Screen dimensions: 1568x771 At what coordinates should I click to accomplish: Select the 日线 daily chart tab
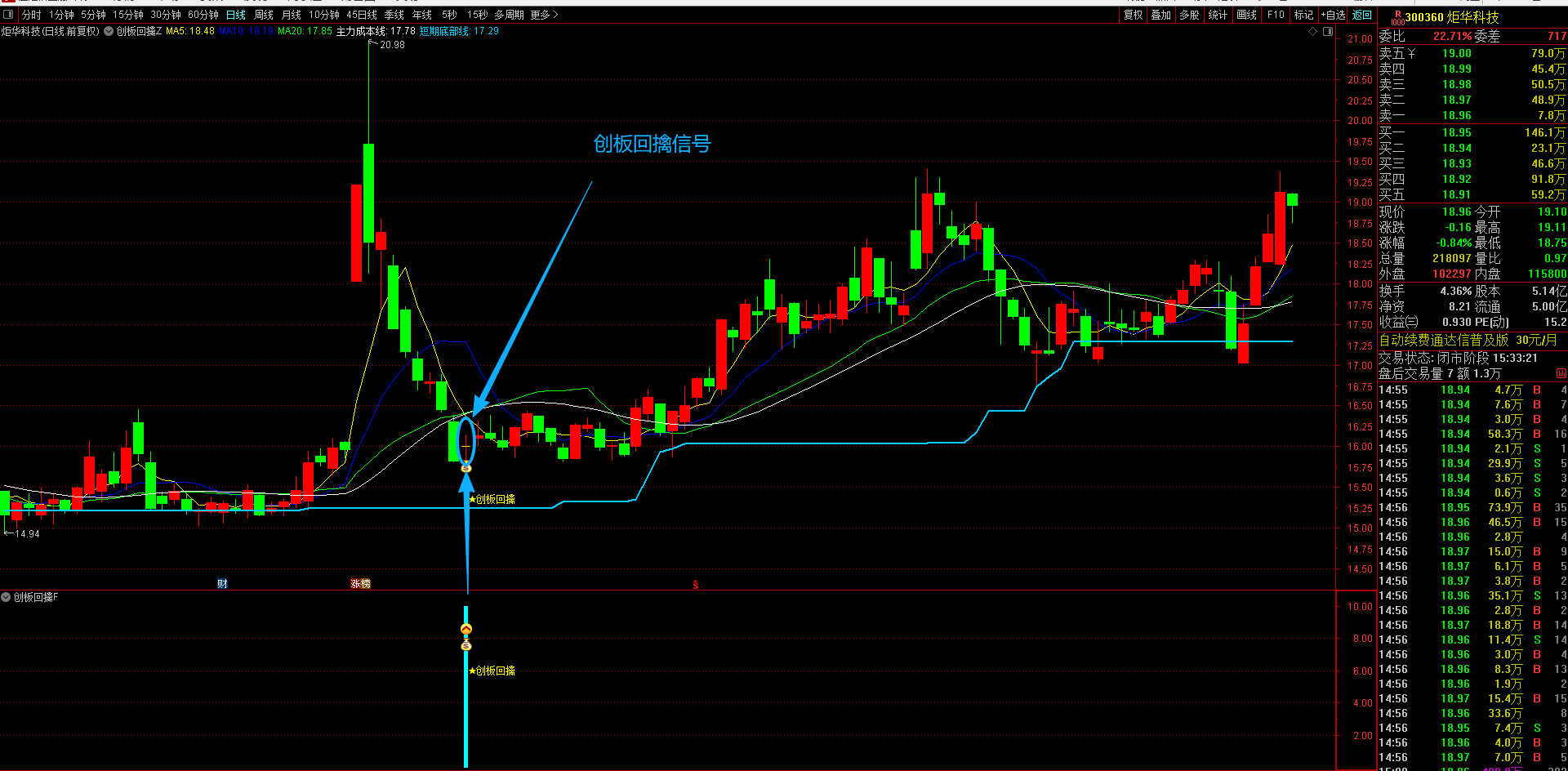coord(236,15)
